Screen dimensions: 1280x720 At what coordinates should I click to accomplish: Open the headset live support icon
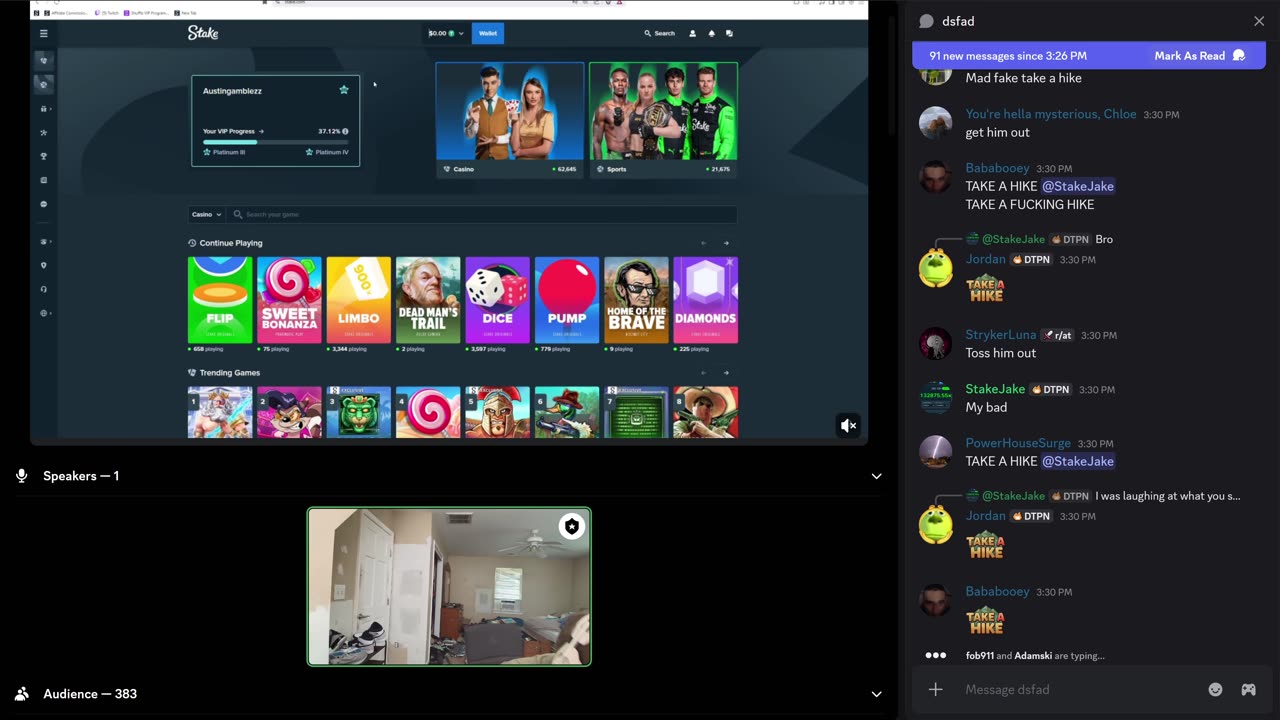point(43,289)
